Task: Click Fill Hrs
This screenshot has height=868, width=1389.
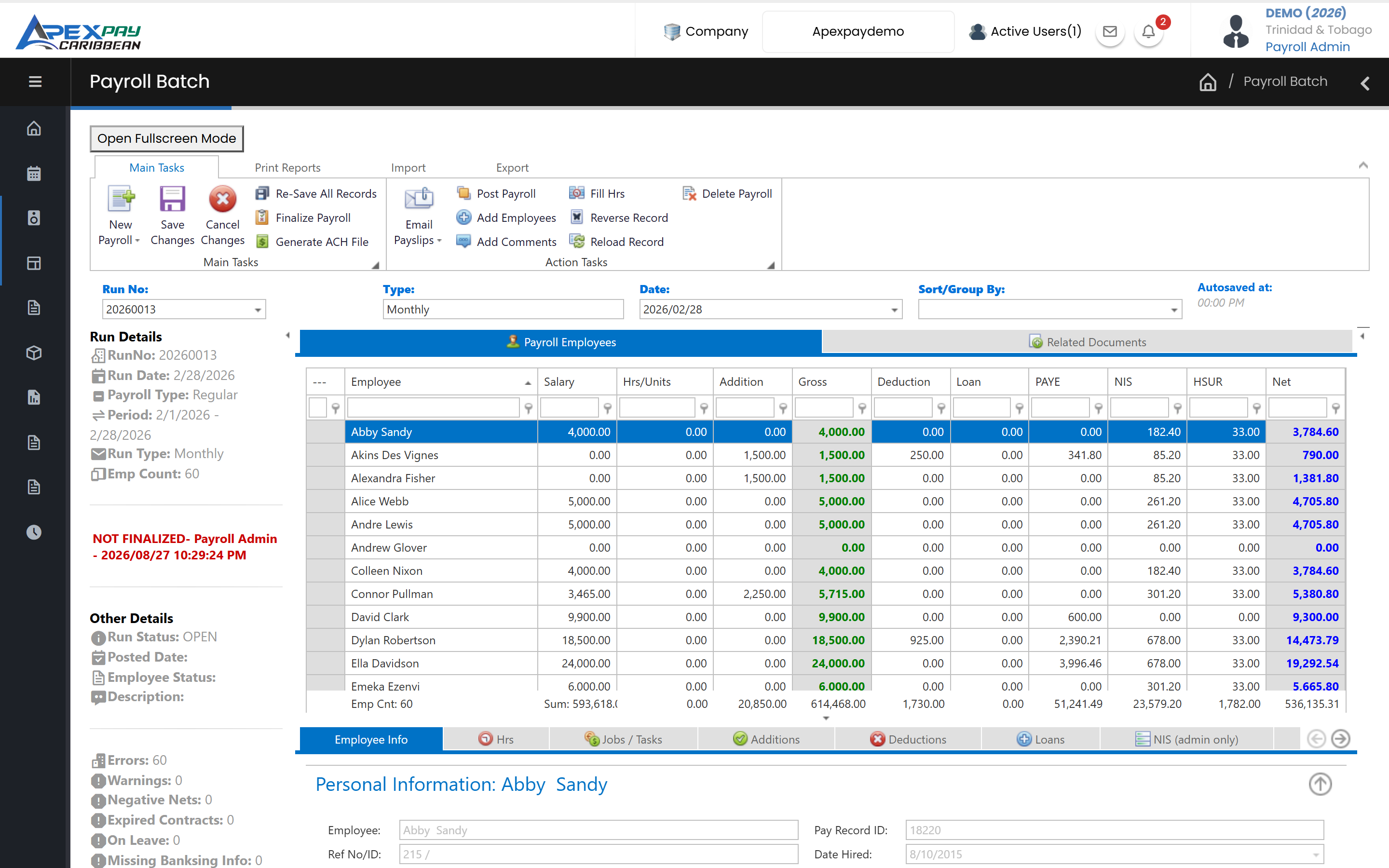Action: click(x=597, y=193)
